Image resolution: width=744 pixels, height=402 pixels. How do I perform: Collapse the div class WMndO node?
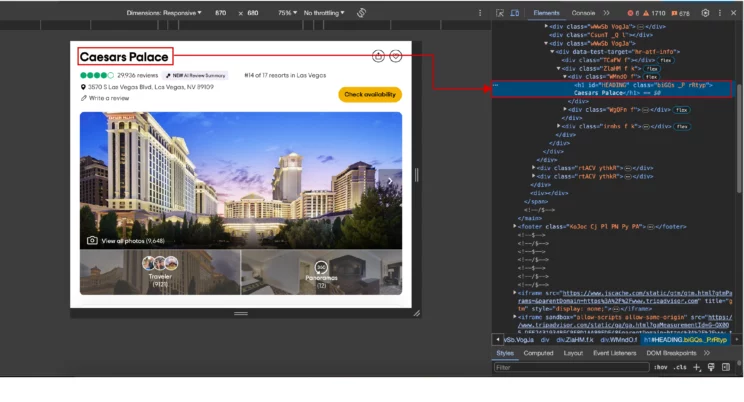point(565,76)
